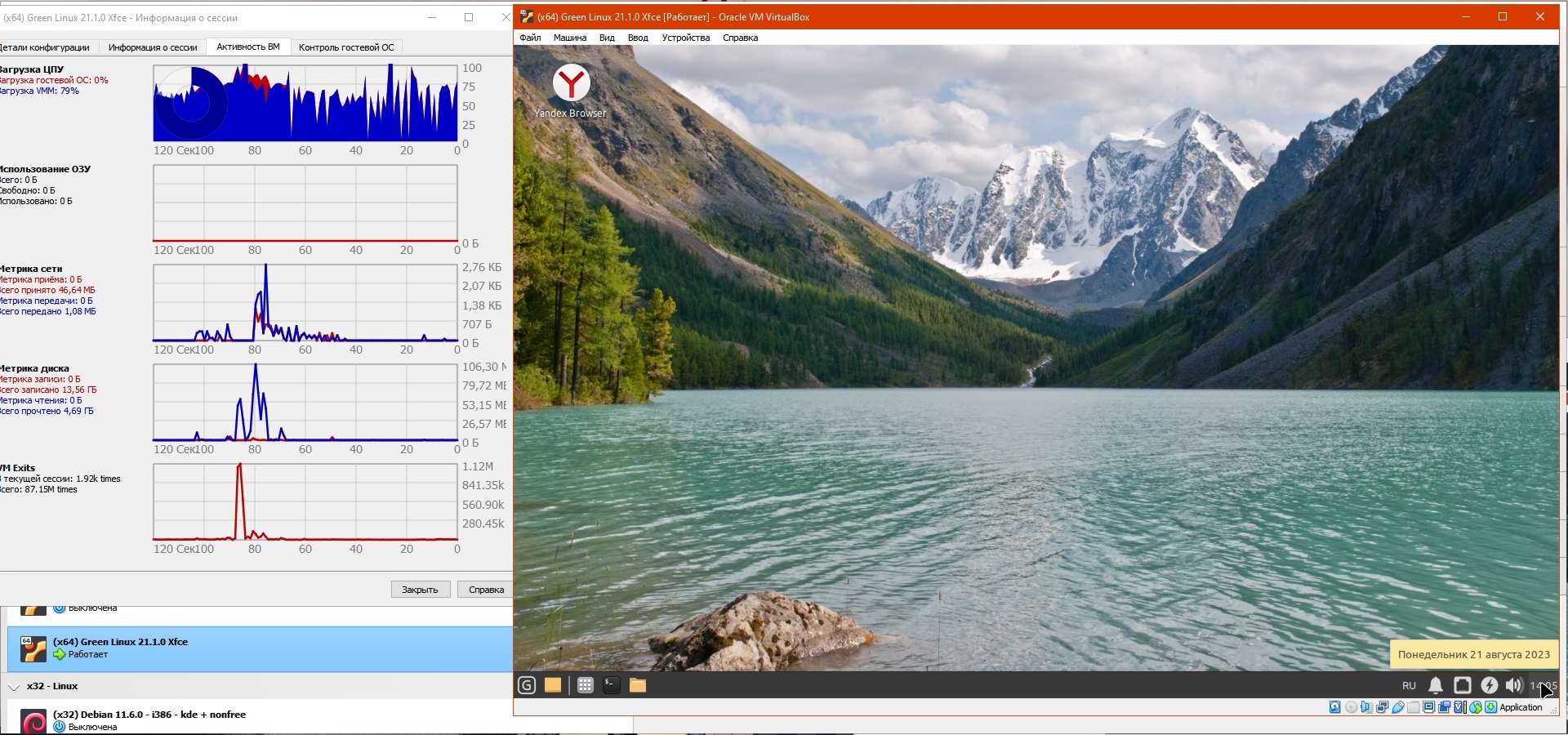Launch the terminal from the guest panel
The width and height of the screenshot is (1568, 735).
[611, 685]
